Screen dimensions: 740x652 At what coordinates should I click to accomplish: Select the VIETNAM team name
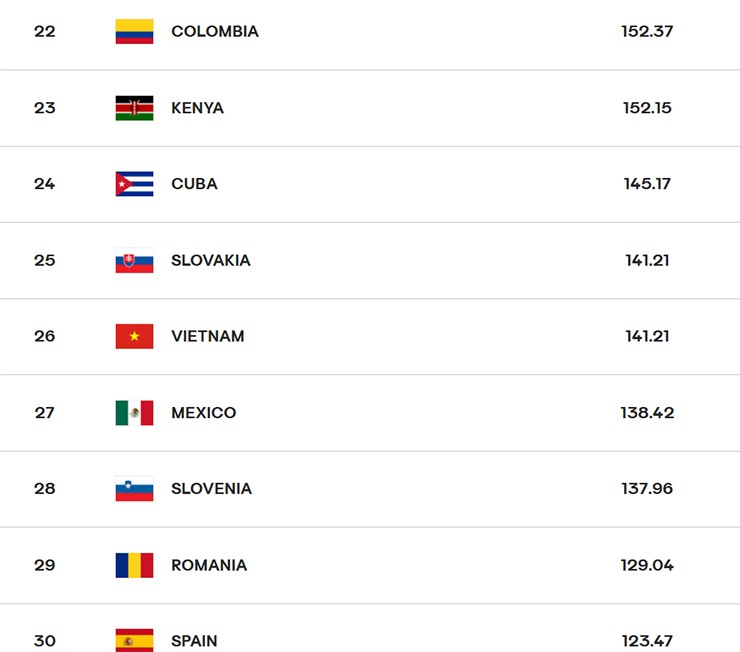point(208,336)
